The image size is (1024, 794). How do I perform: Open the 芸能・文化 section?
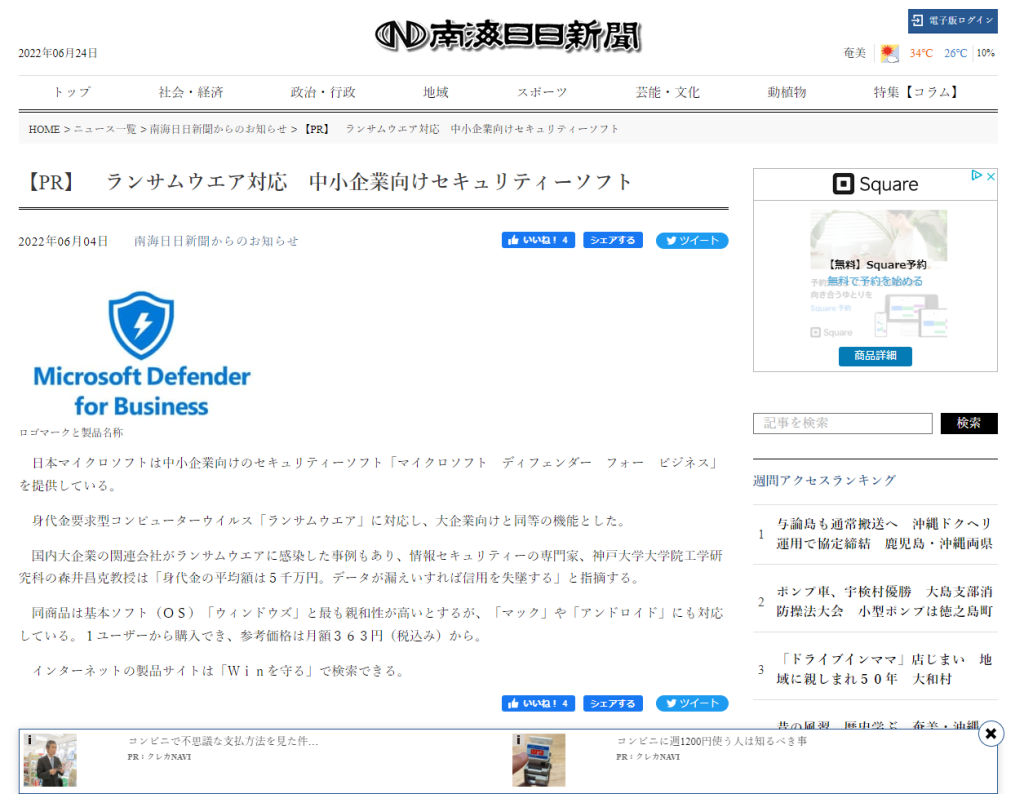pyautogui.click(x=667, y=92)
